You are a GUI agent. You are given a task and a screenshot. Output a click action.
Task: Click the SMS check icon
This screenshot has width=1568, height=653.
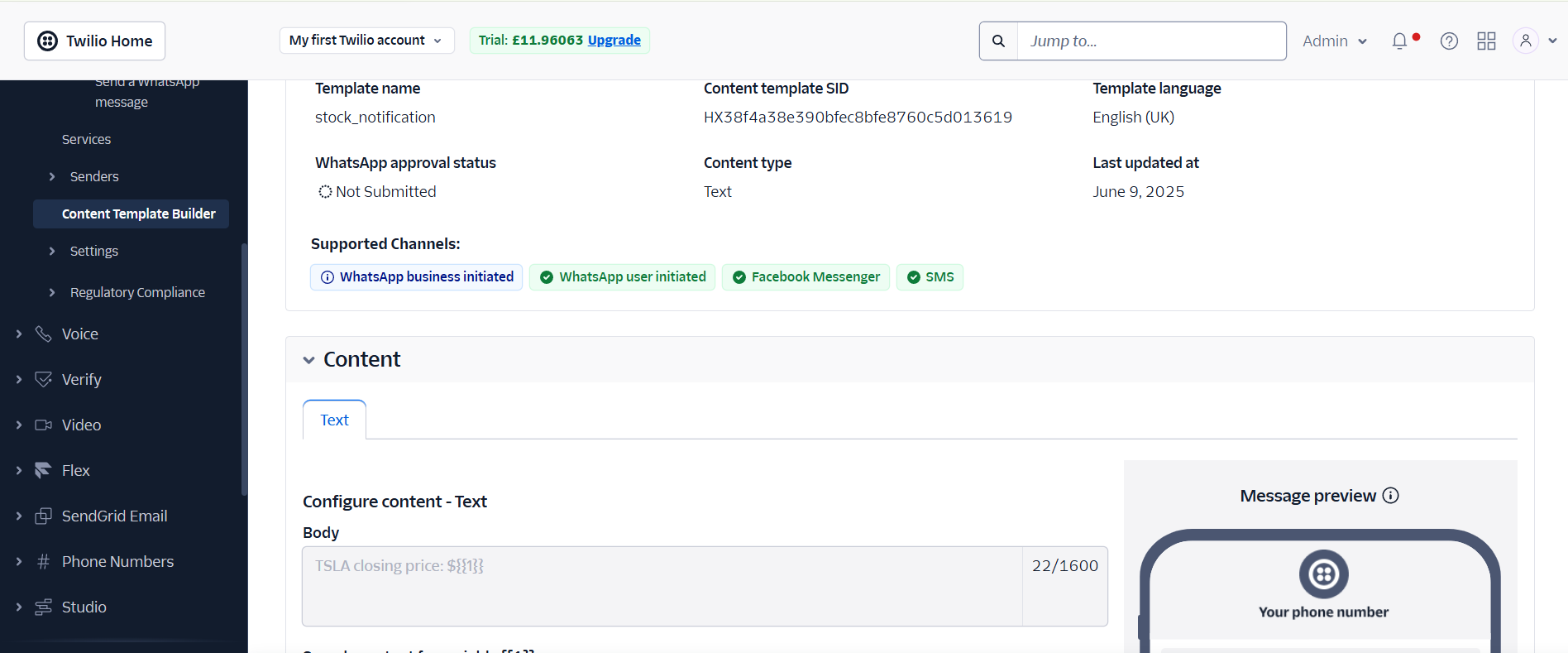point(914,277)
